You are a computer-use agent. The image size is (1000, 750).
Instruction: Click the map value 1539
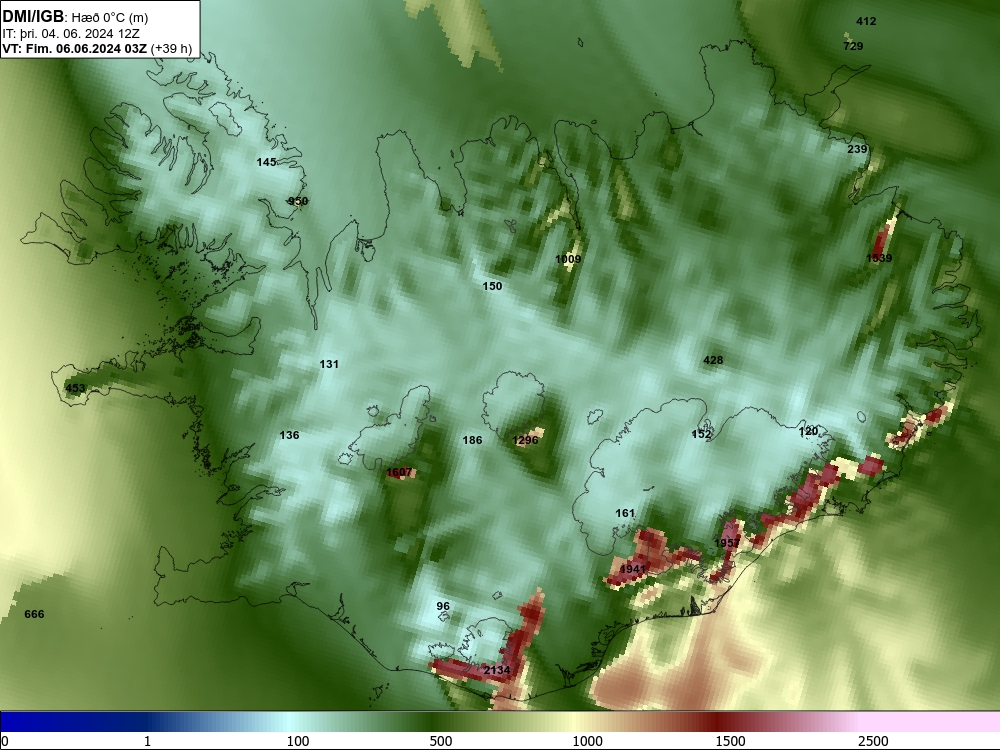[879, 258]
